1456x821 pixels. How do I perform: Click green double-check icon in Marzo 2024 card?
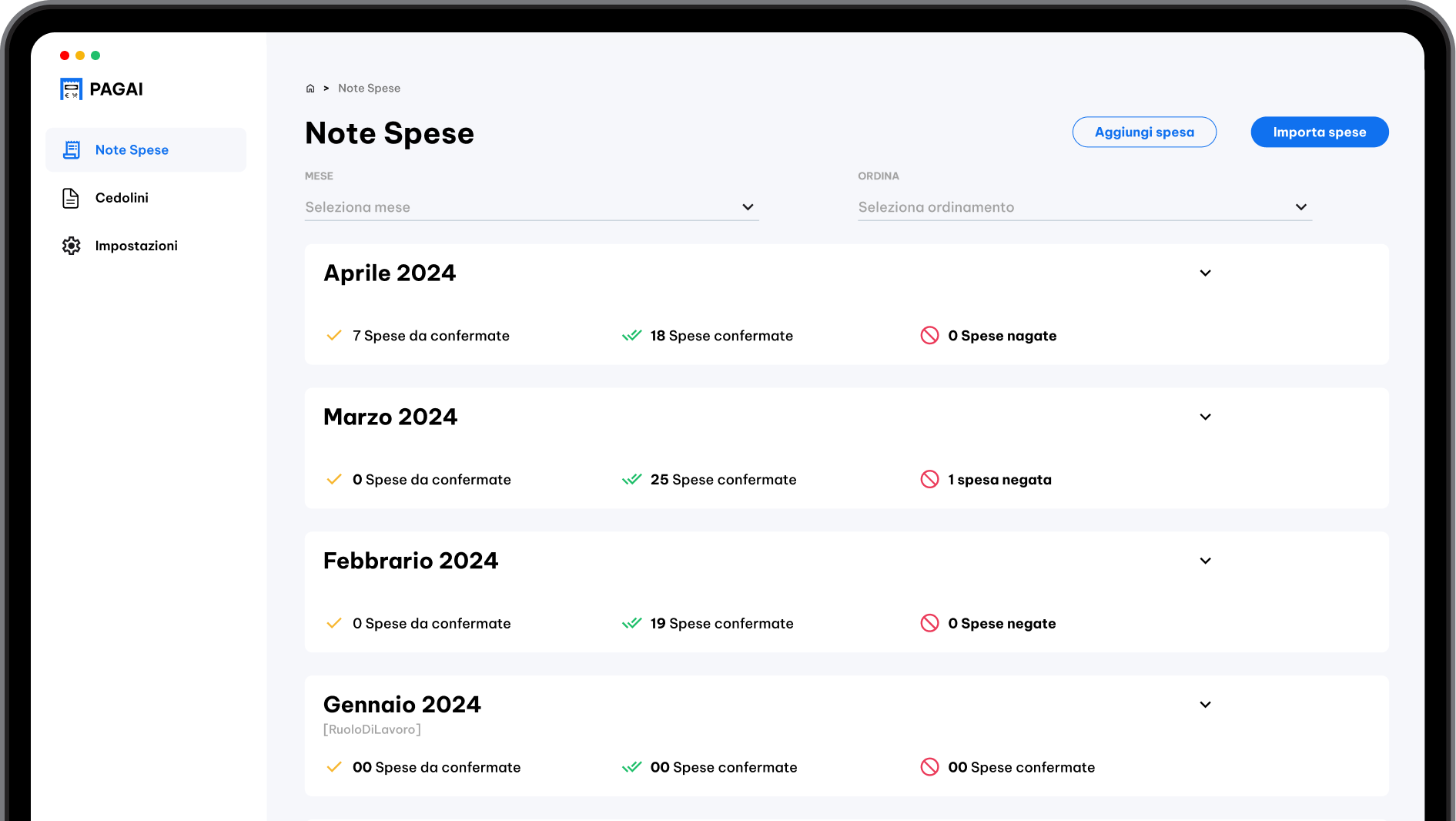[x=632, y=480]
